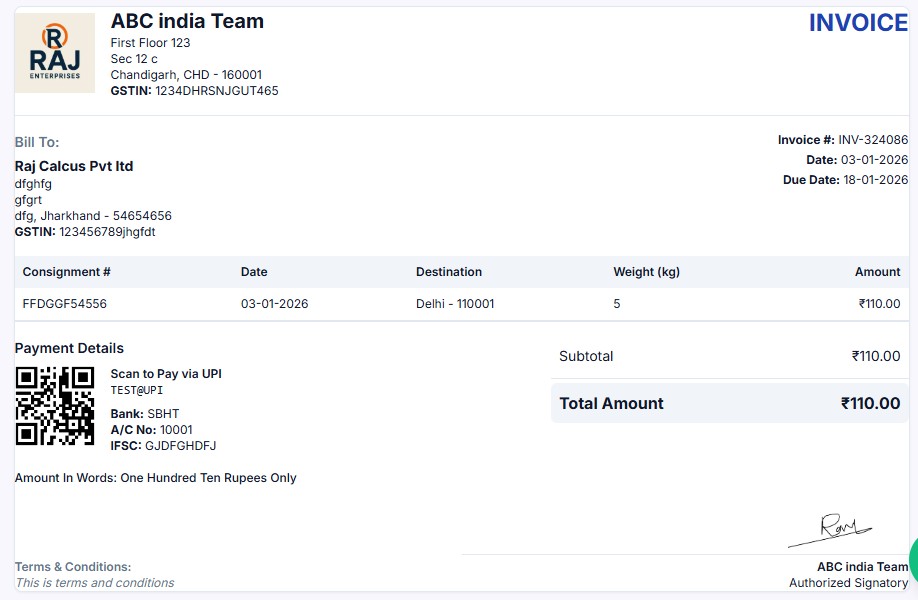The width and height of the screenshot is (918, 600).
Task: Click the Consignment # column header
Action: (x=66, y=272)
